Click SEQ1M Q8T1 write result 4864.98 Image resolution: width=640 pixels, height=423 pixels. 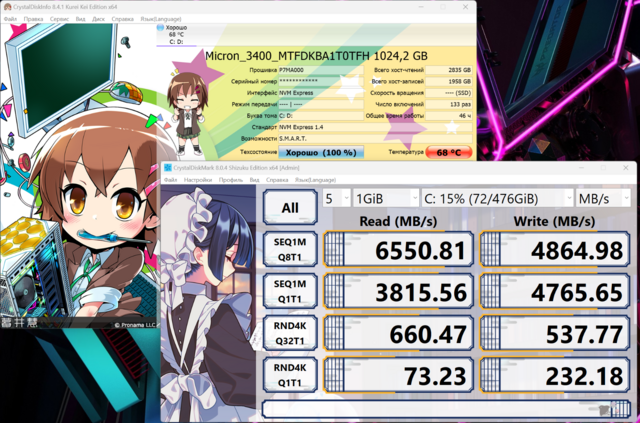tap(555, 249)
